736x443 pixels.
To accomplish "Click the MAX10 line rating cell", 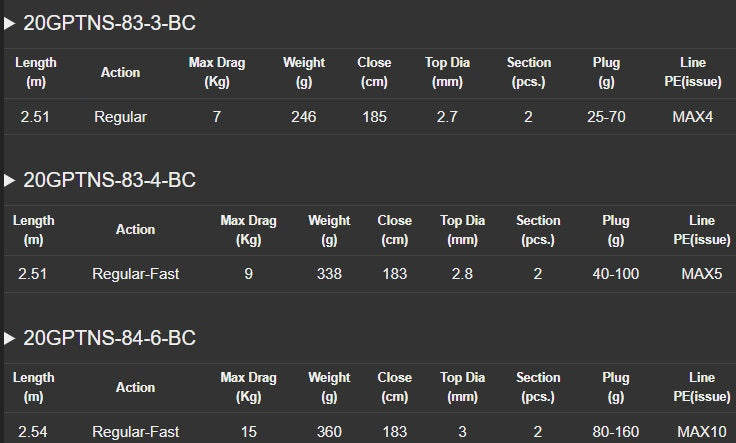I will 702,432.
